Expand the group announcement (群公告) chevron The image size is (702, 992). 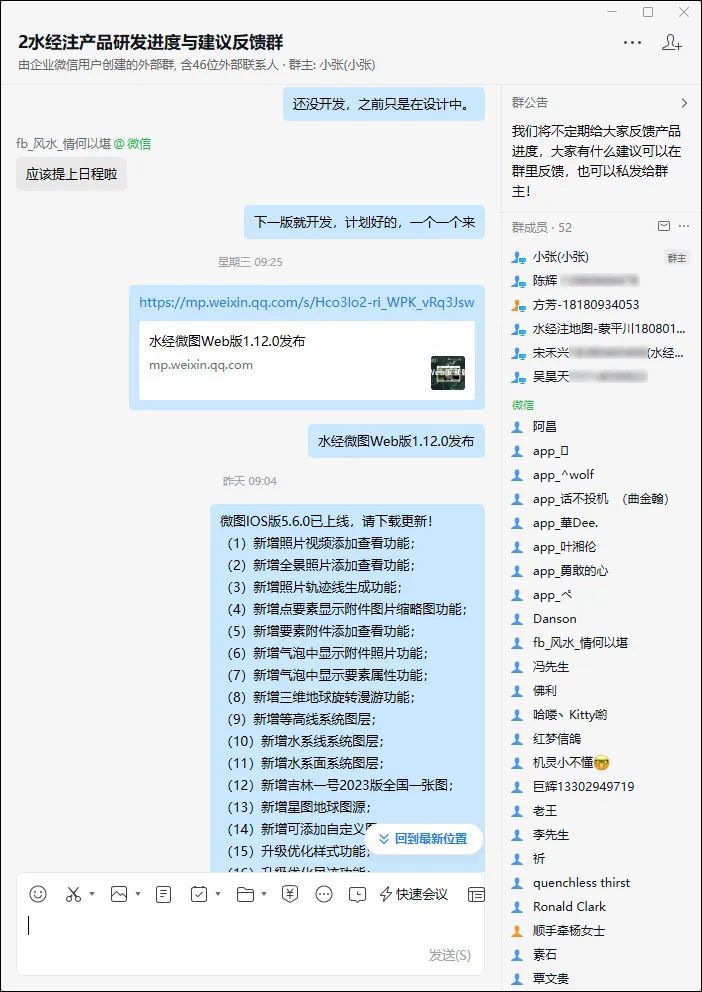[x=684, y=102]
